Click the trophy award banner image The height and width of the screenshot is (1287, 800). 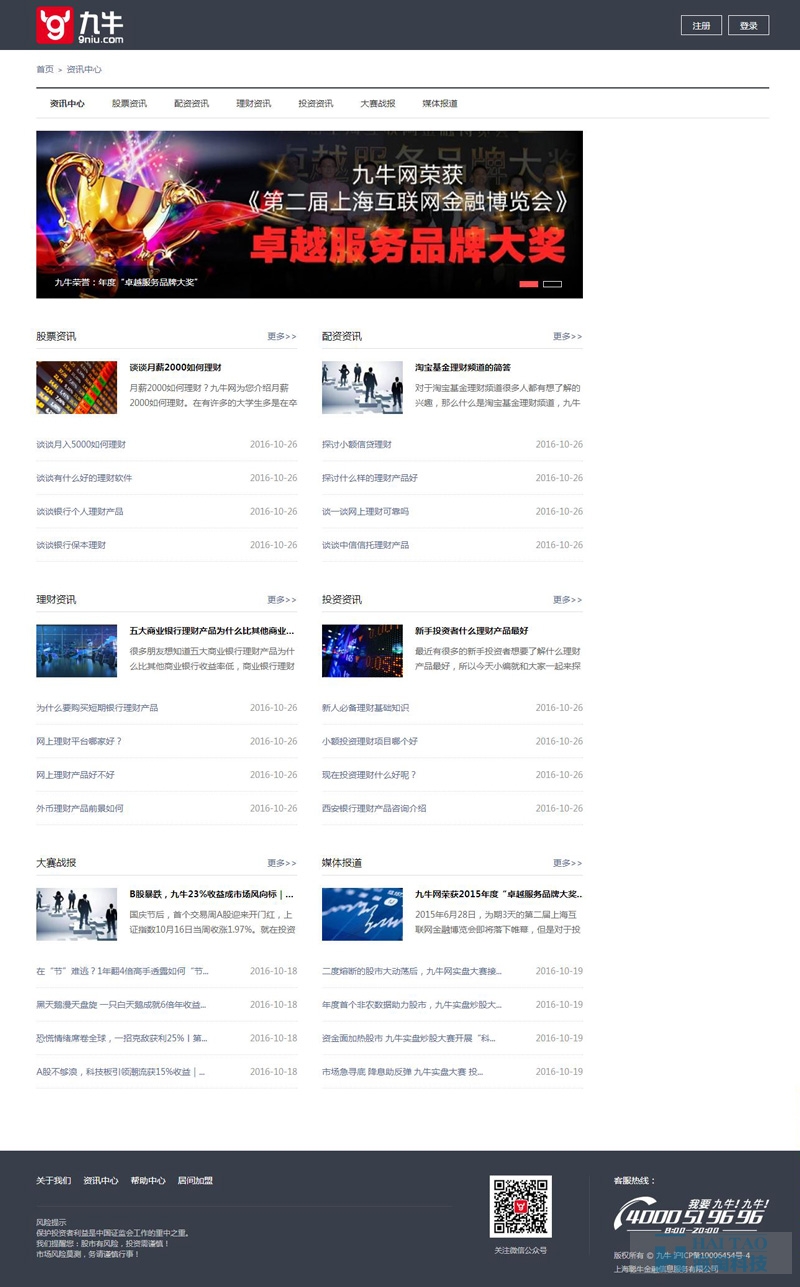(309, 214)
